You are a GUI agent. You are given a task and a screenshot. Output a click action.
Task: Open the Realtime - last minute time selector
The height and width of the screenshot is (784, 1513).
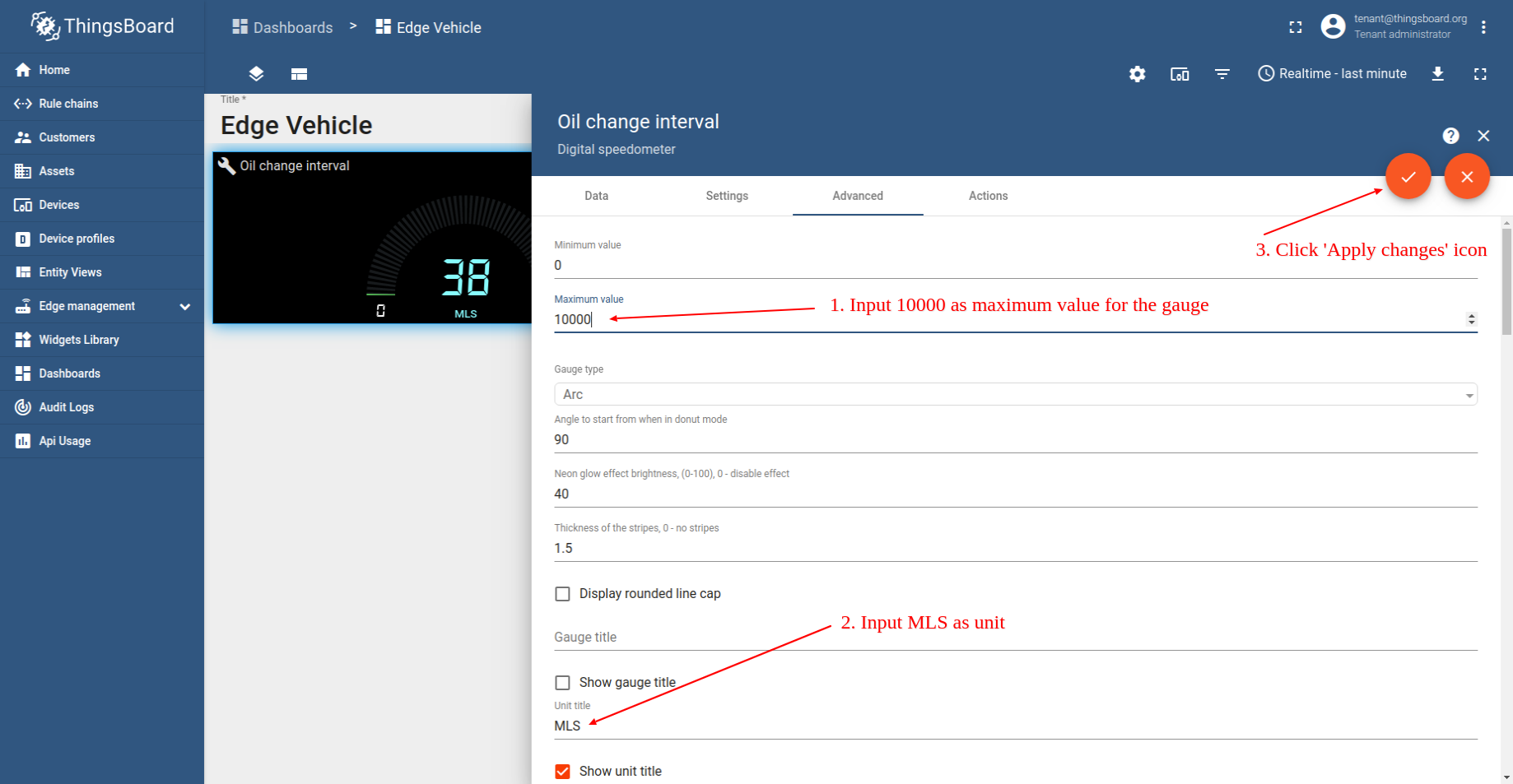tap(1332, 74)
